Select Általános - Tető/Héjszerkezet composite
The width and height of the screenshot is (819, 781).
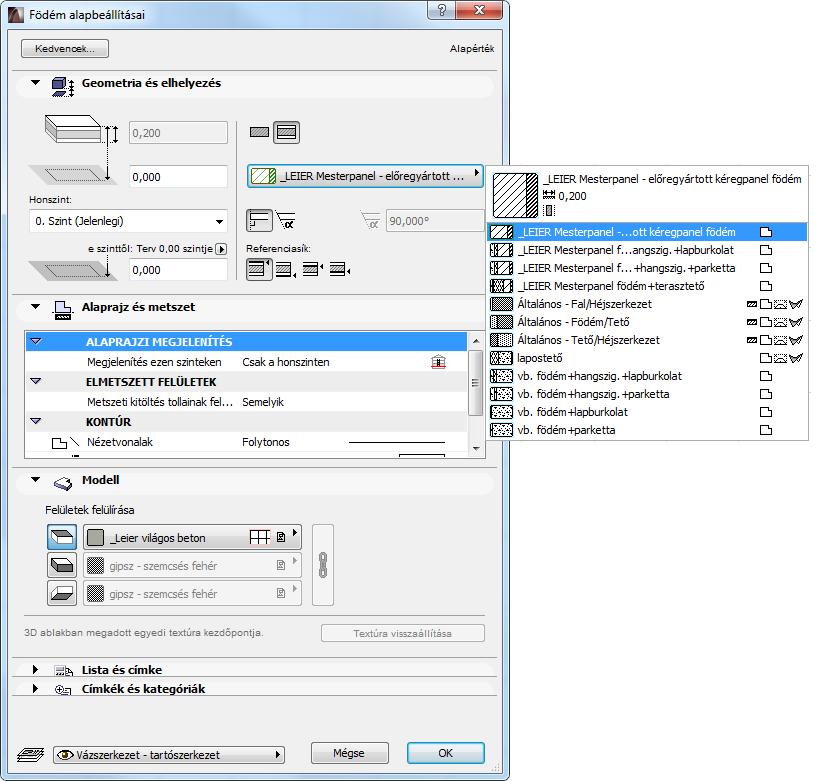click(647, 340)
